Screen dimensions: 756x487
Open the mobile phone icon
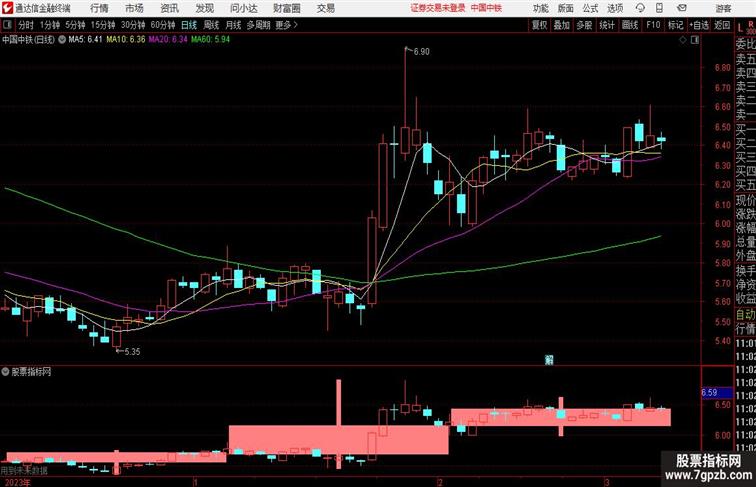tap(660, 8)
